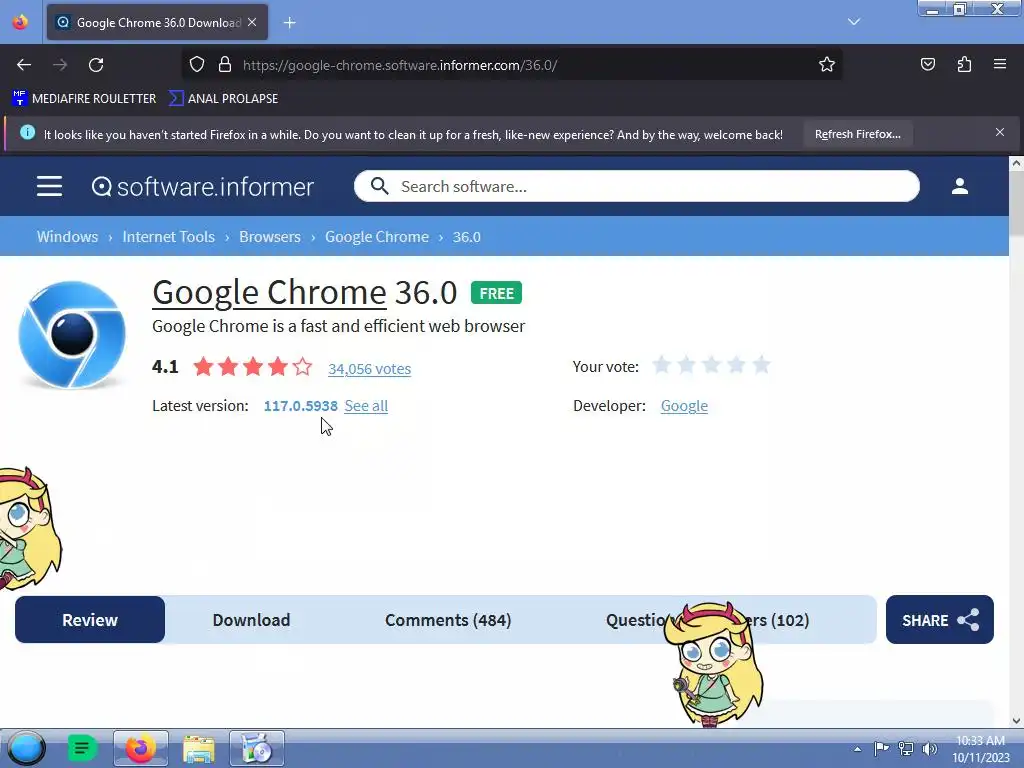1024x768 pixels.
Task: Open the Windows Start orb
Action: tap(26, 748)
